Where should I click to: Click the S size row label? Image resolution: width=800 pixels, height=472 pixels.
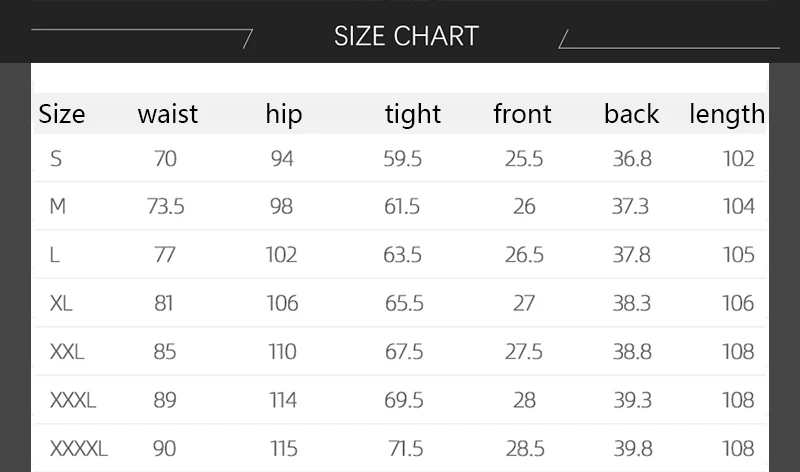click(x=56, y=159)
